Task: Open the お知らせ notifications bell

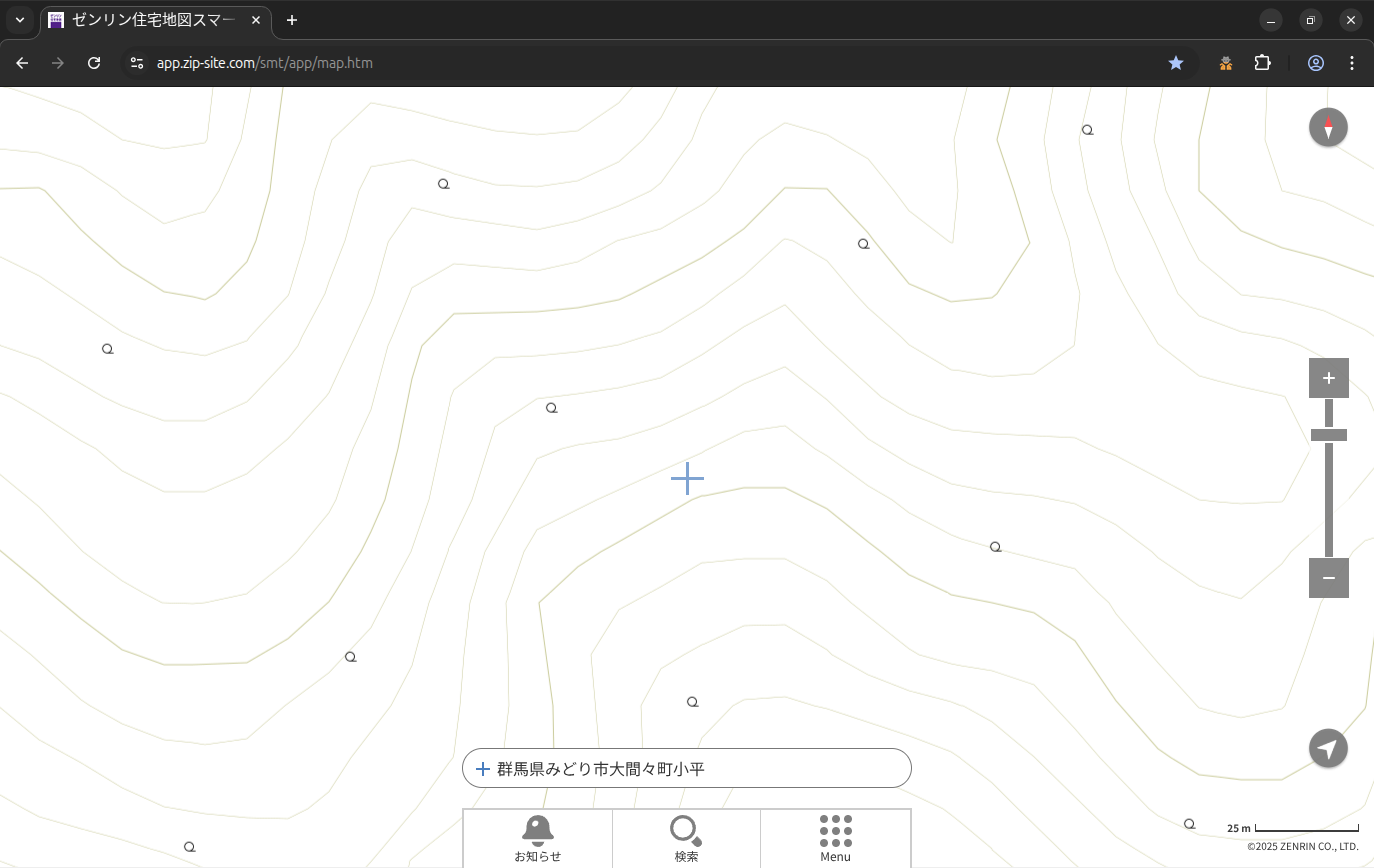Action: 537,838
